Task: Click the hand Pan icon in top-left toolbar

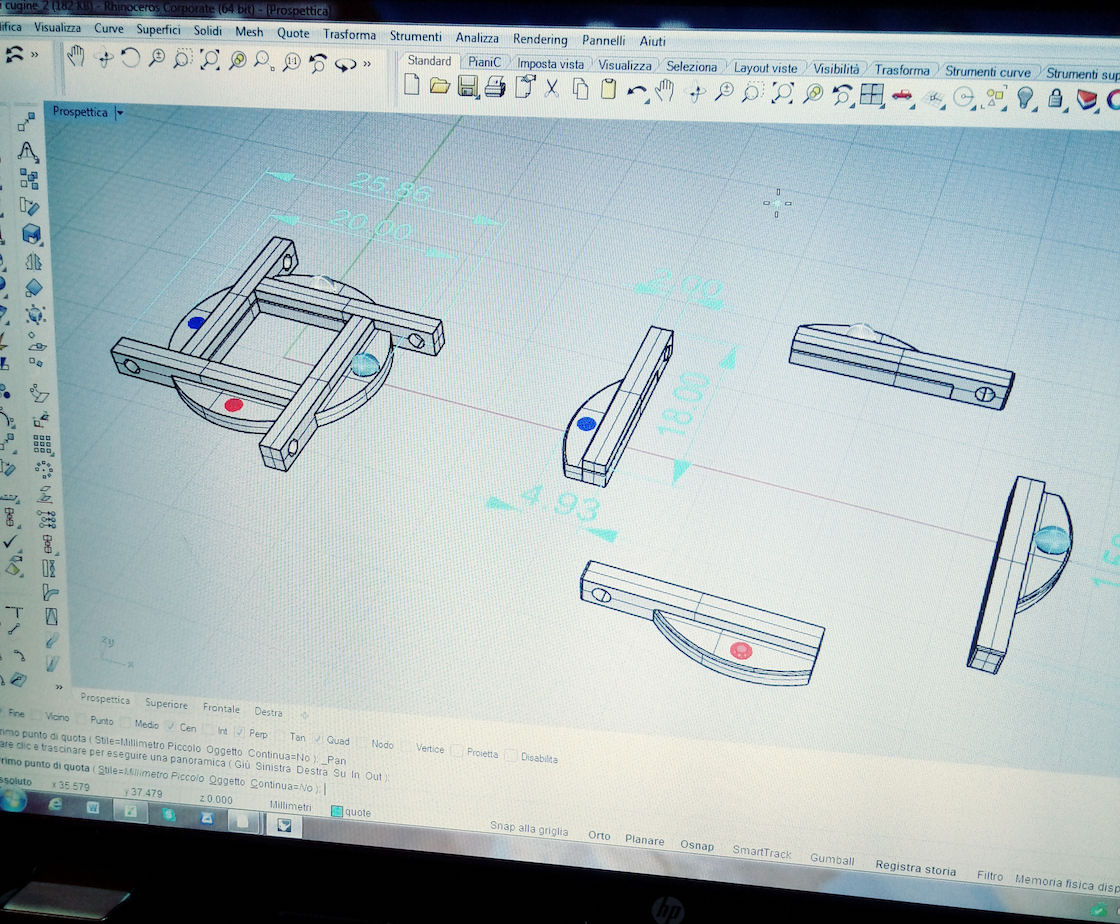Action: (x=75, y=56)
